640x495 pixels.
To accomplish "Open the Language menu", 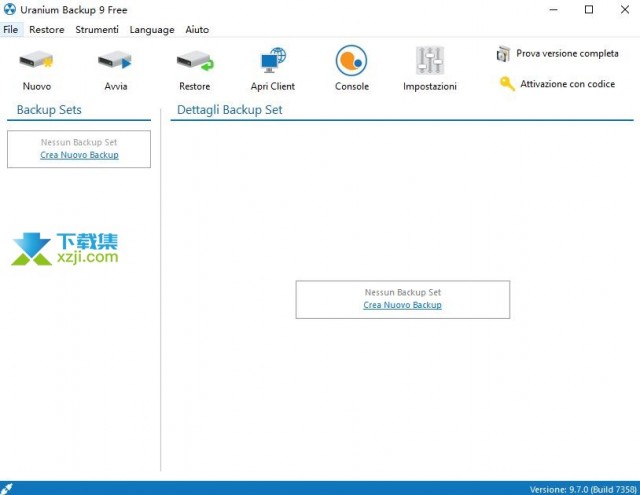I will coord(152,29).
